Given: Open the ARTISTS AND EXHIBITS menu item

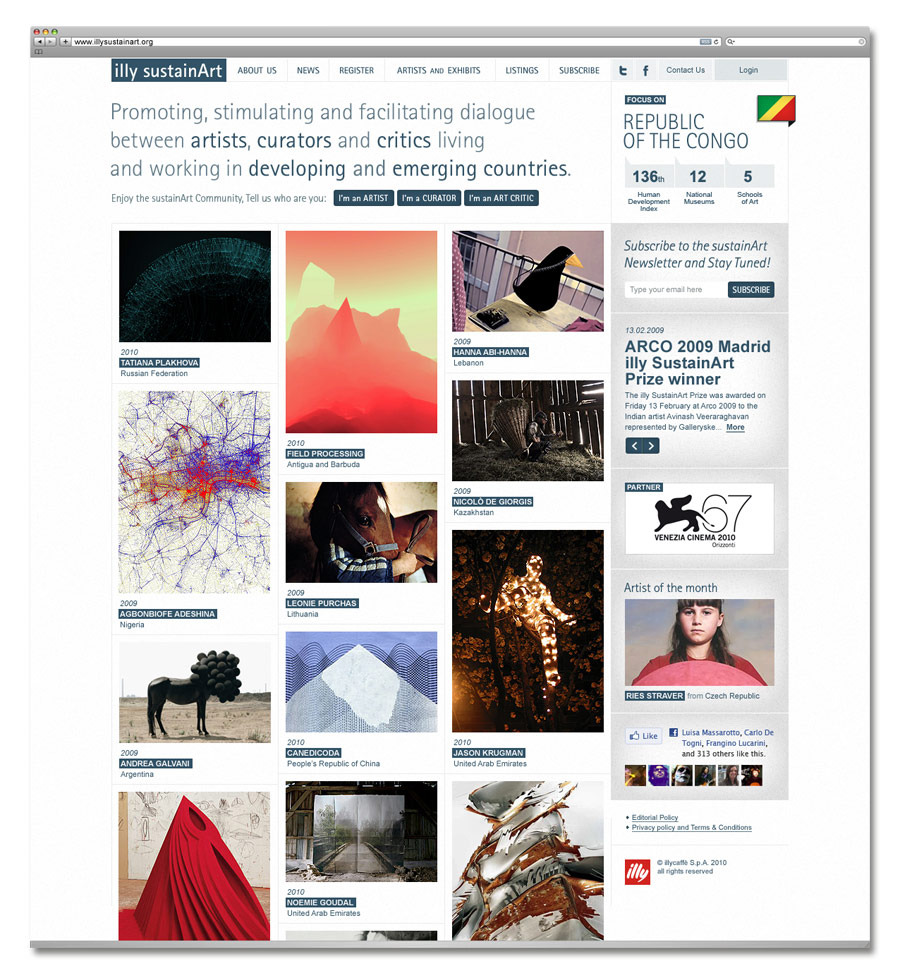Looking at the screenshot, I should coord(438,70).
